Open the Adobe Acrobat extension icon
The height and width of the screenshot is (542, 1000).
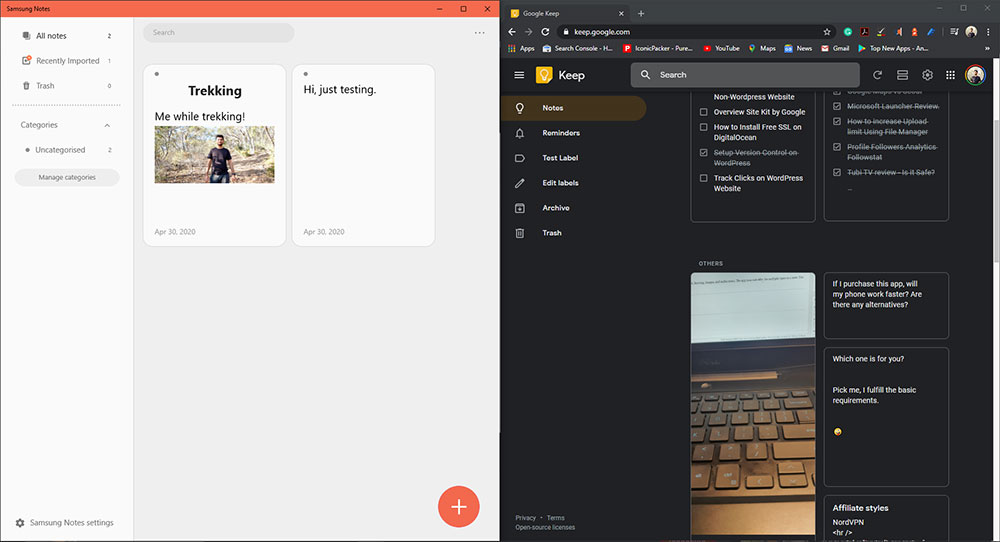[864, 32]
